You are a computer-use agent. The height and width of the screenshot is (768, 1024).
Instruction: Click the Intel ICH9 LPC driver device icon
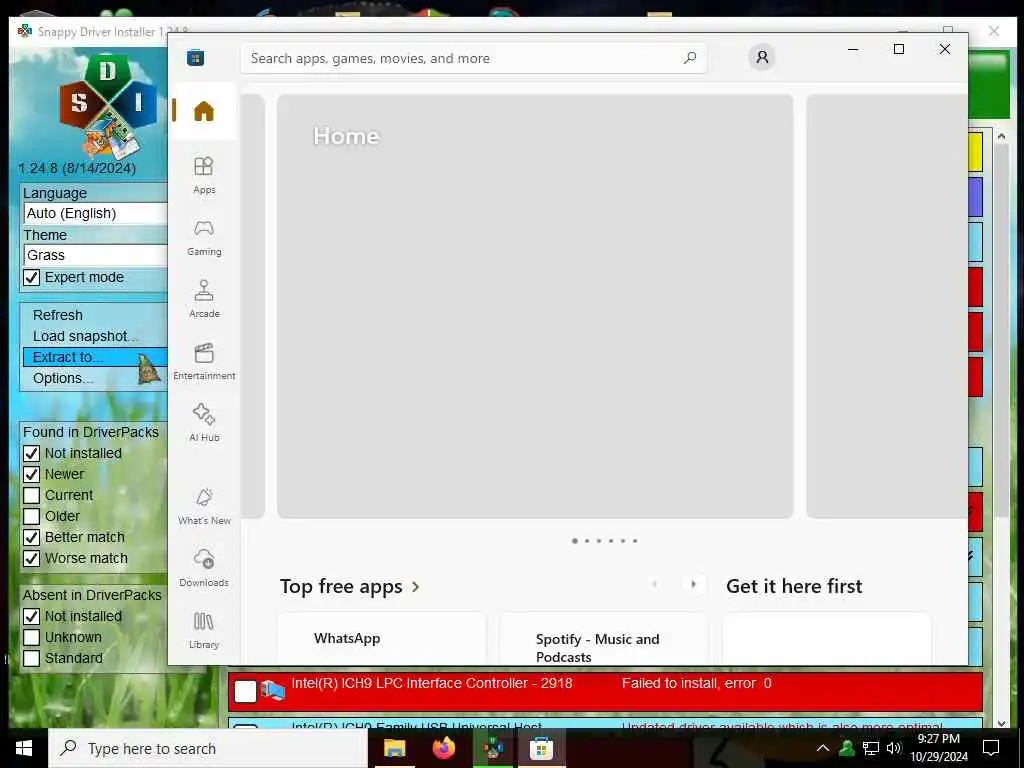[272, 690]
